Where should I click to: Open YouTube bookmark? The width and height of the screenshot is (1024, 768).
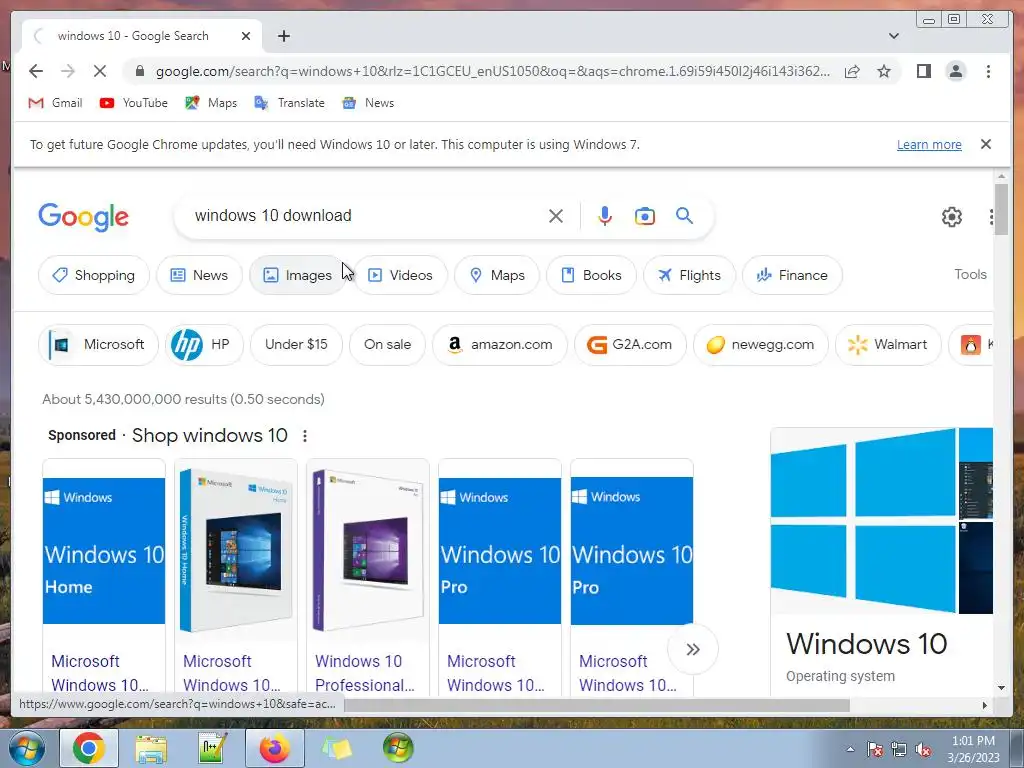point(134,103)
